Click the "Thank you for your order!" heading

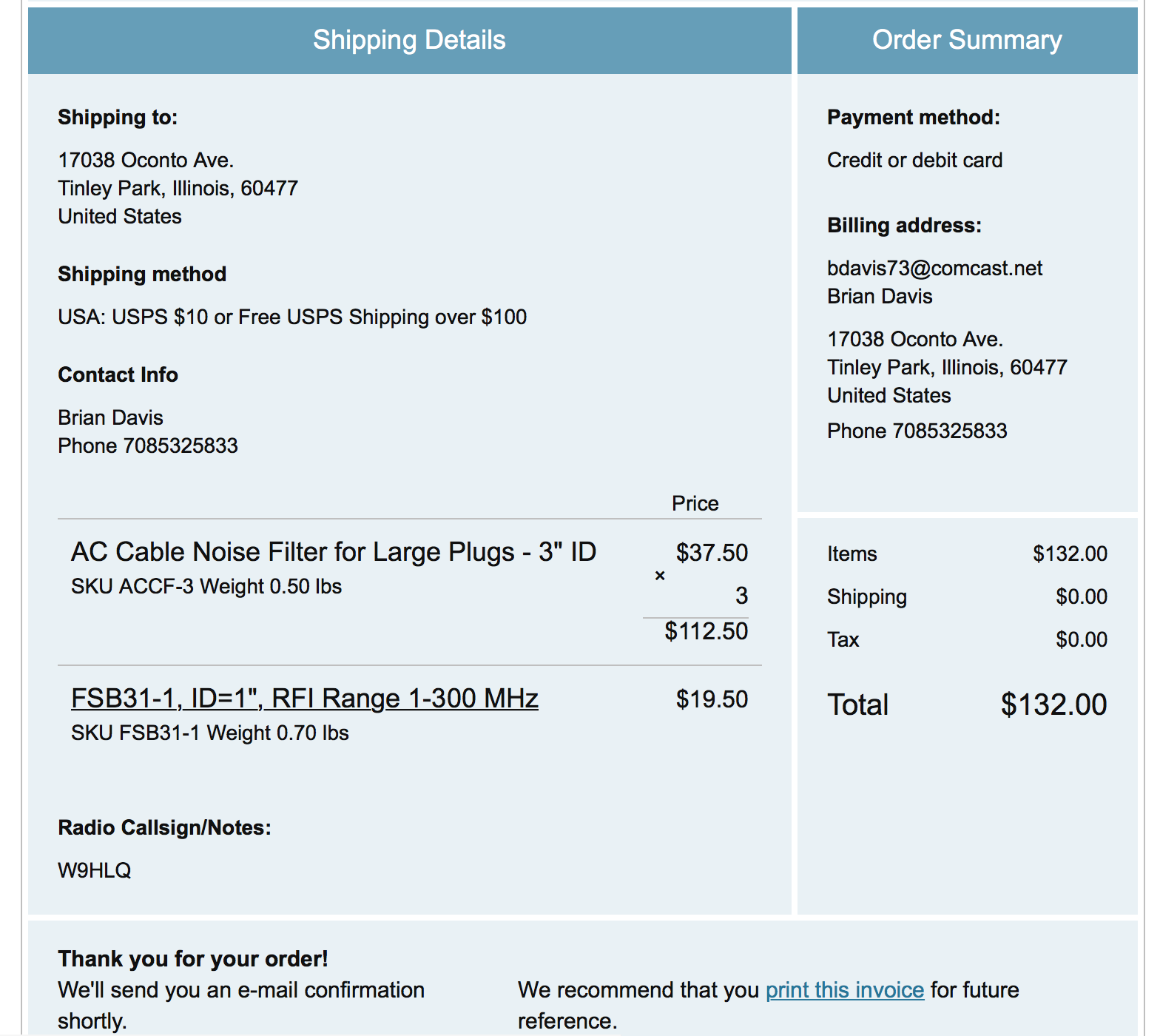pyautogui.click(x=192, y=959)
